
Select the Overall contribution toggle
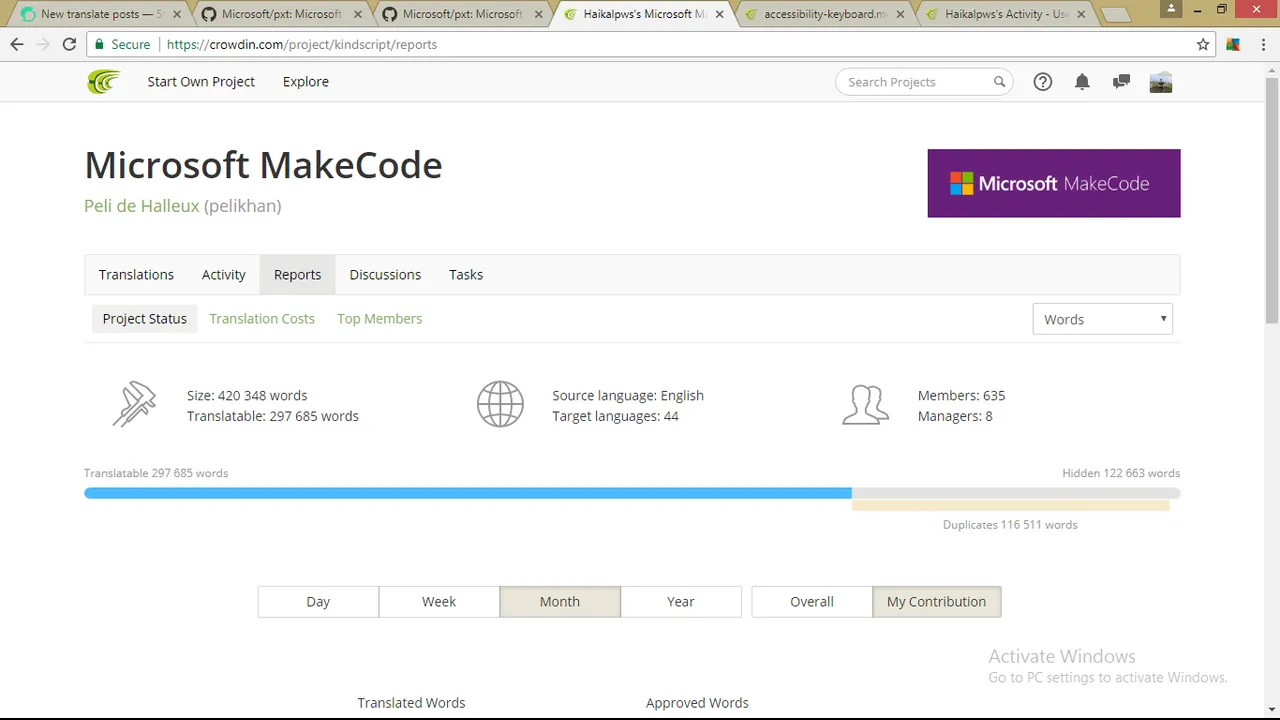812,601
